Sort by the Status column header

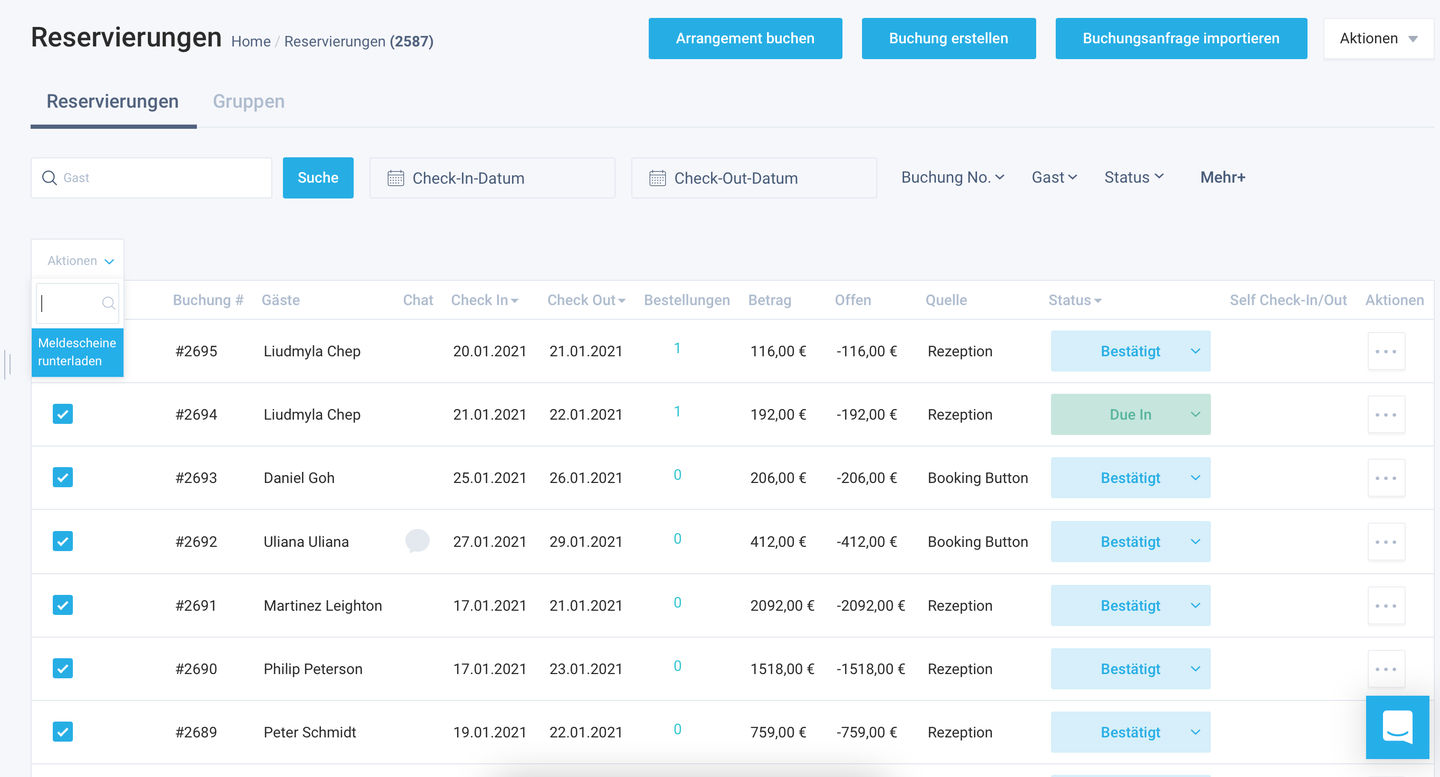[1075, 300]
